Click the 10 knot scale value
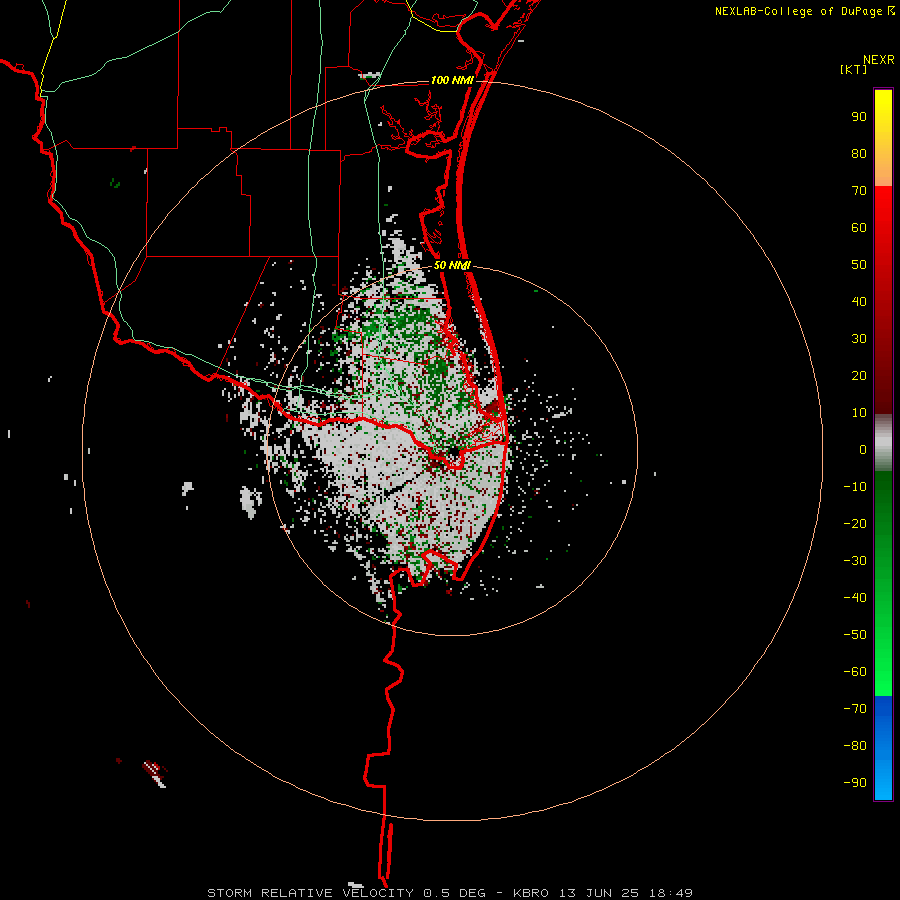Screen dimensions: 900x900 (859, 413)
